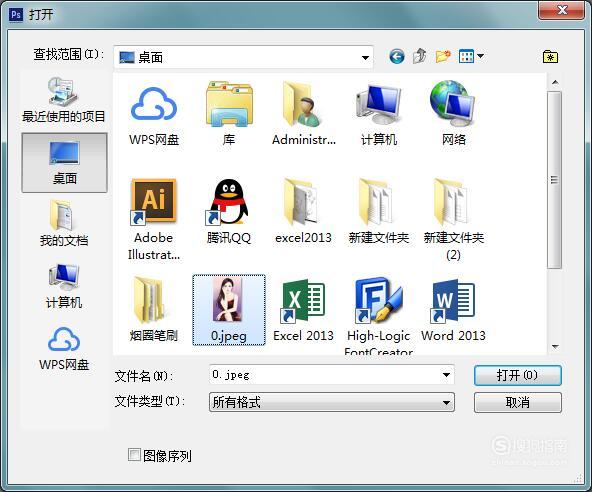
Task: Select Computer (计算机) in places sidebar
Action: click(64, 286)
